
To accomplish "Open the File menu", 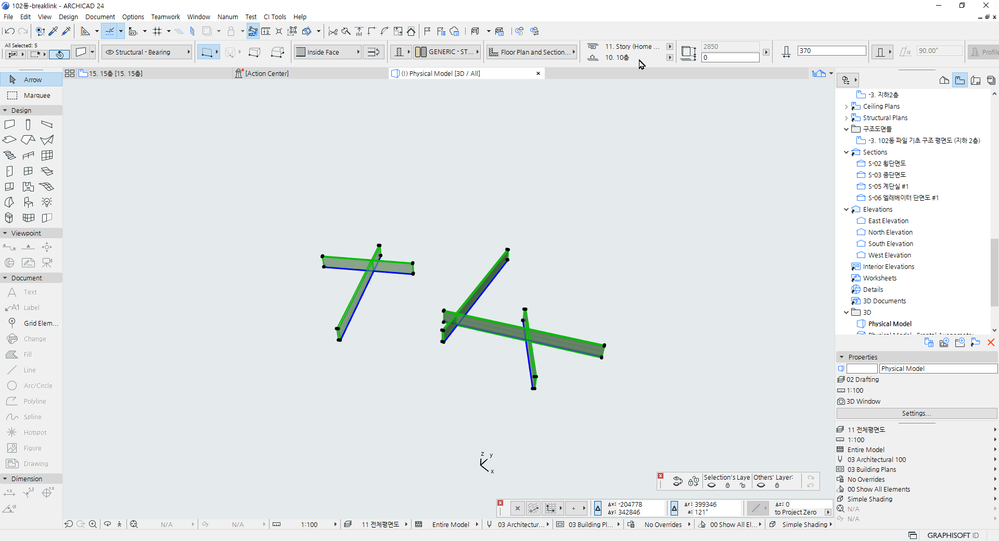I will pyautogui.click(x=8, y=17).
